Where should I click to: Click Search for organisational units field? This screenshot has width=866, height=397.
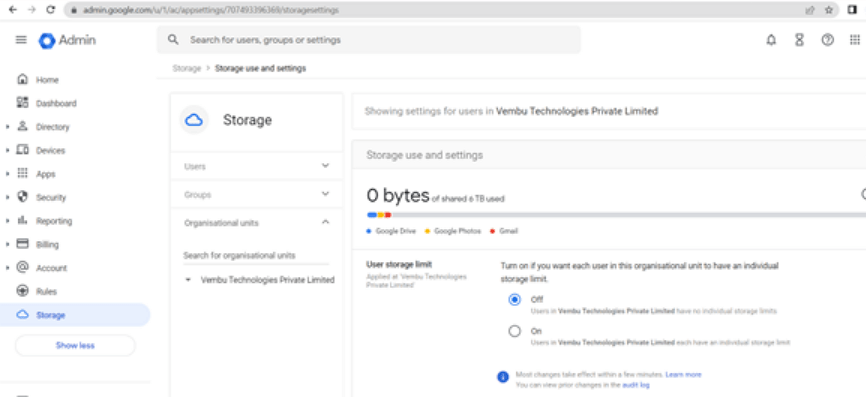[256, 256]
